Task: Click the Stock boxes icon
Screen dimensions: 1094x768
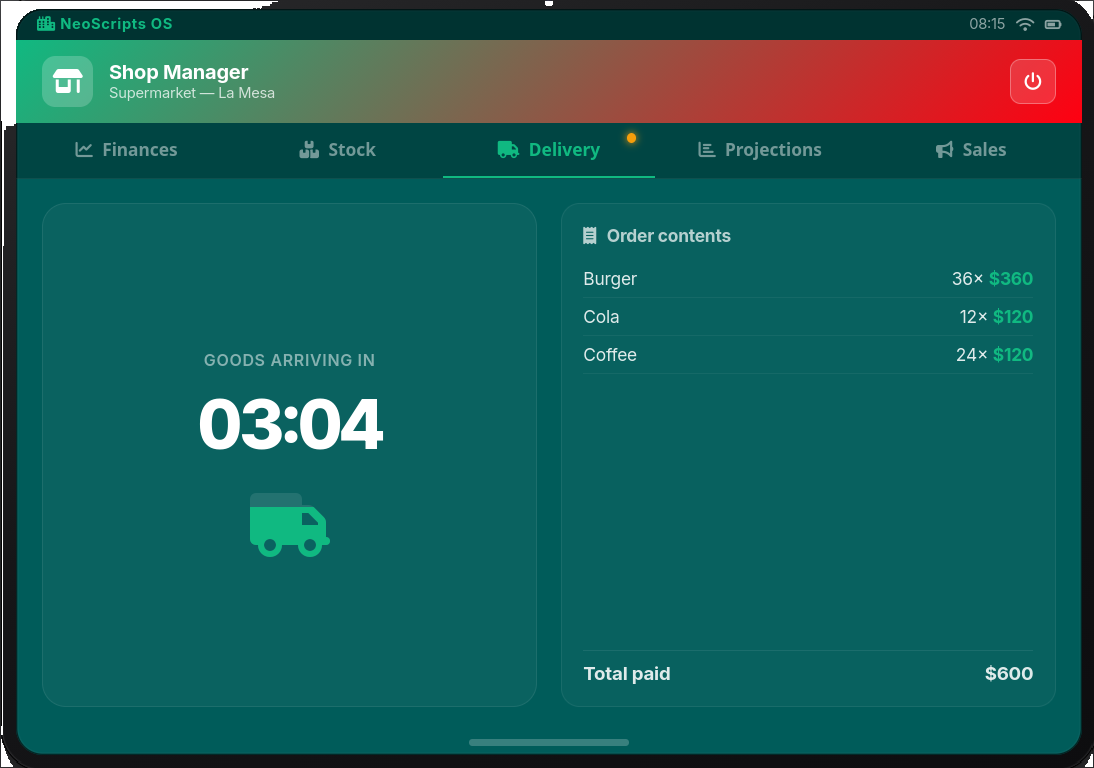Action: point(308,149)
